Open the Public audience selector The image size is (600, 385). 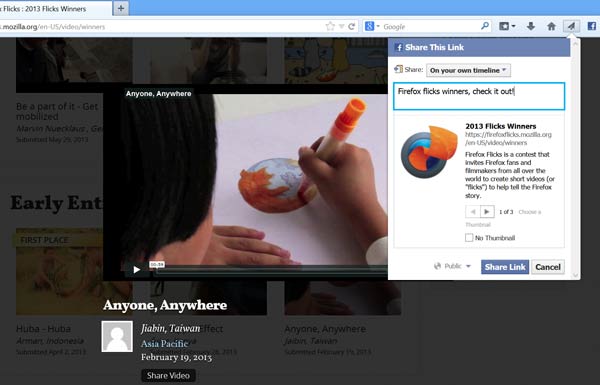[x=452, y=266]
